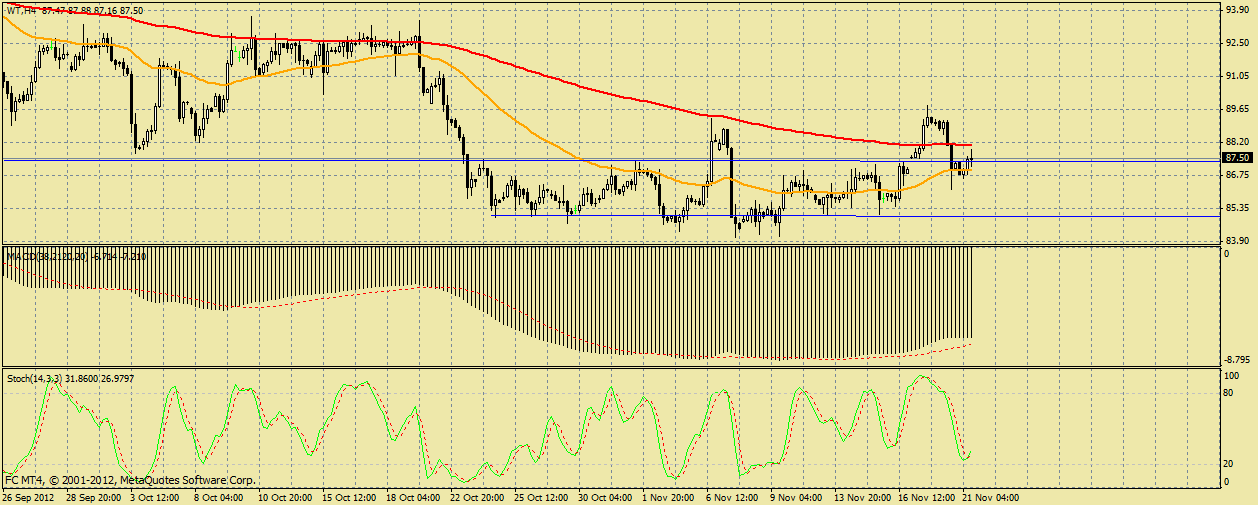This screenshot has height=505, width=1258.
Task: Click the 21 Nov 04:00 time label
Action: coord(990,497)
